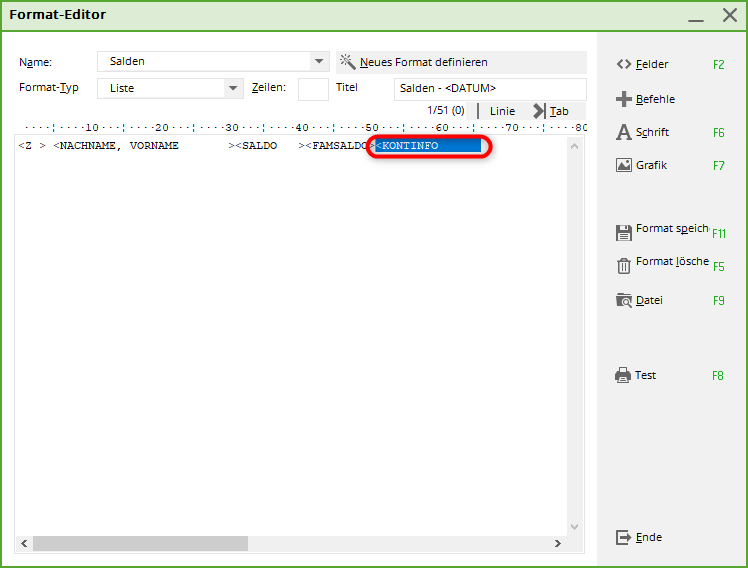
Task: Click the Linie button
Action: (502, 111)
